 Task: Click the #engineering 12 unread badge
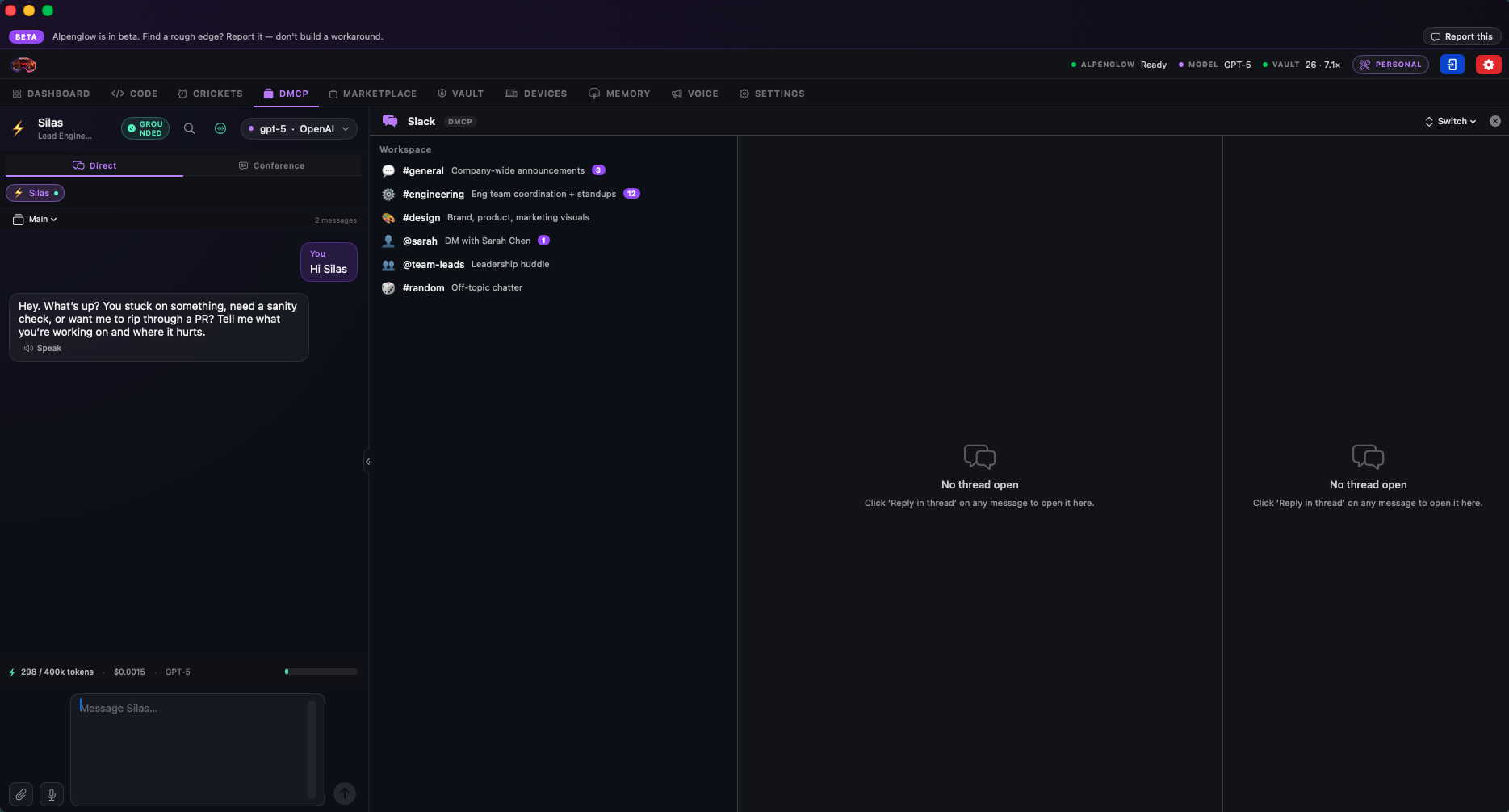(631, 194)
